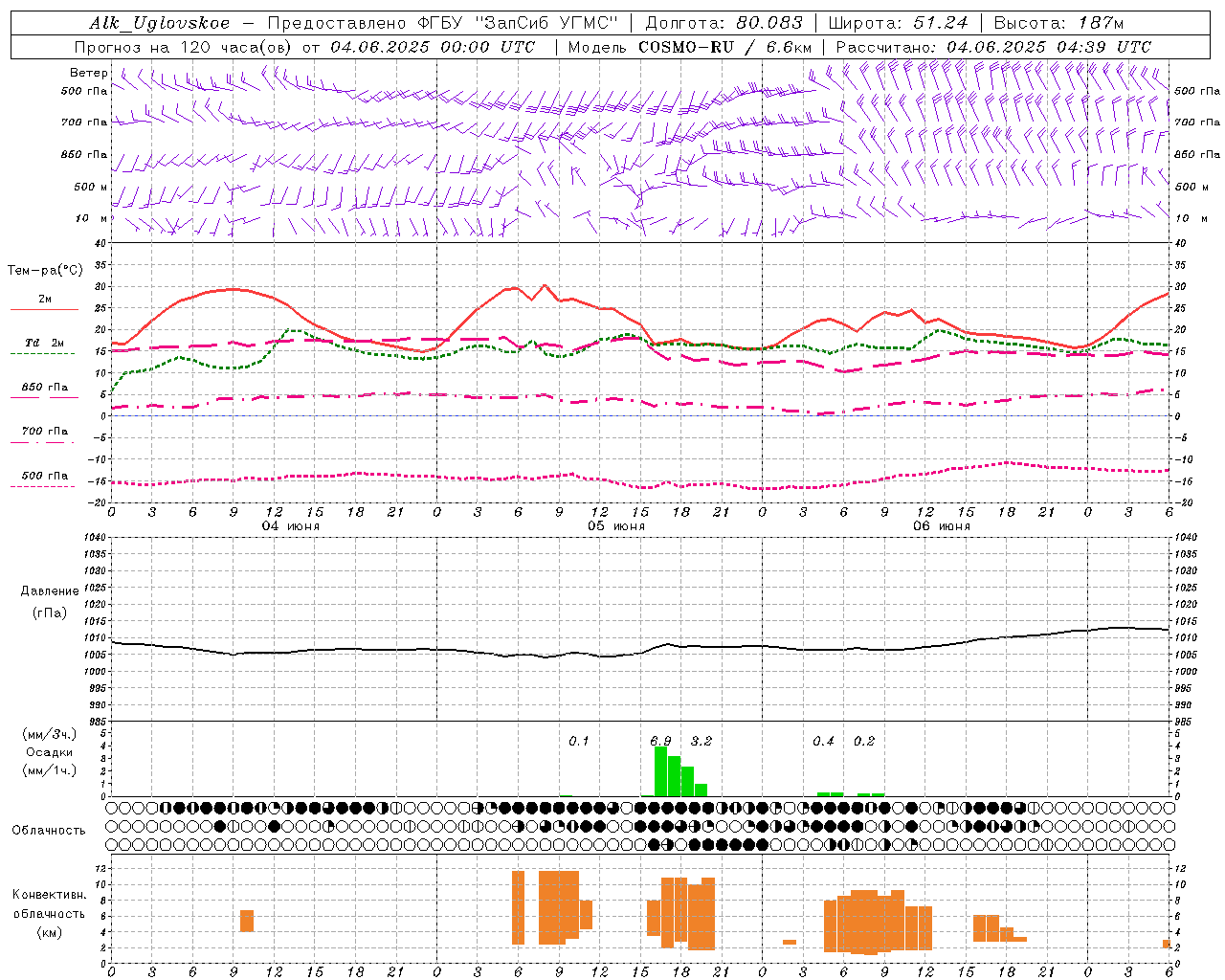Click the precipitation amount '3.2'

coord(702,741)
